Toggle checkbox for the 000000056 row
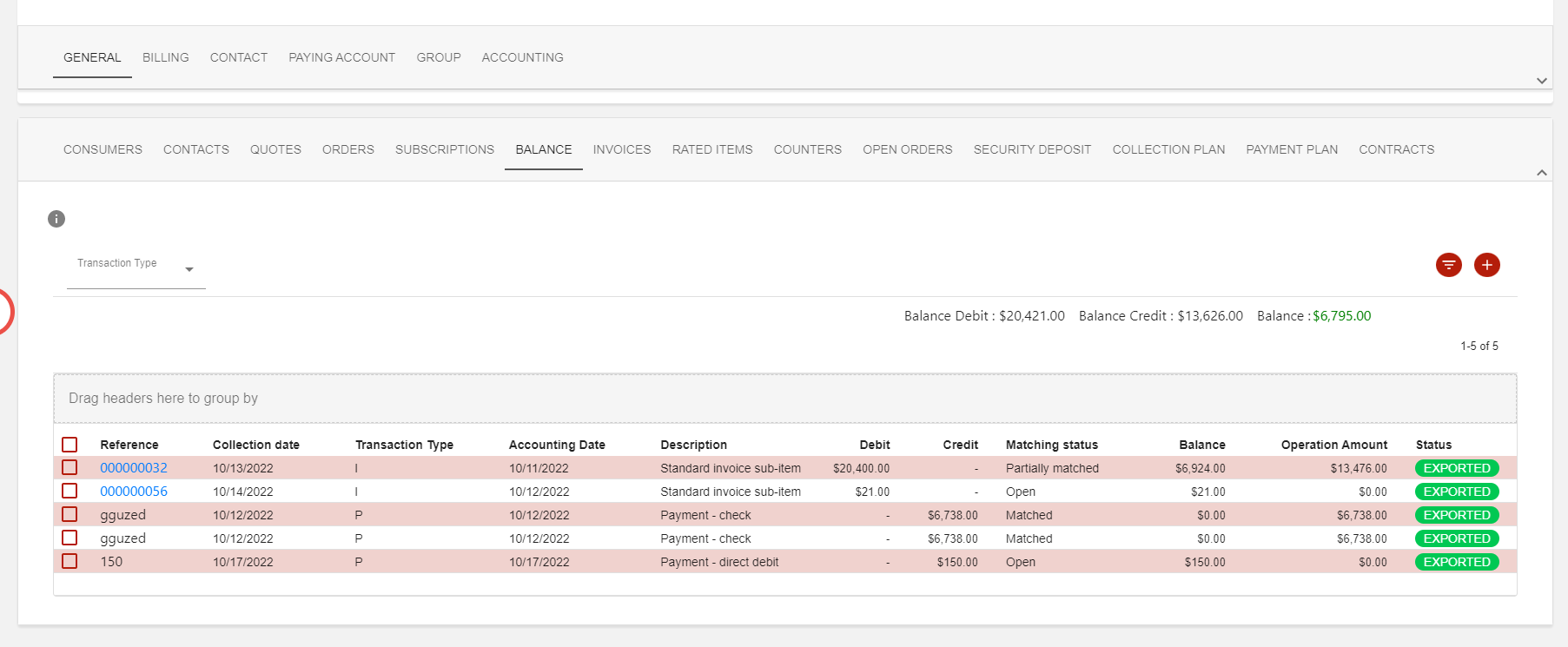 coord(69,492)
